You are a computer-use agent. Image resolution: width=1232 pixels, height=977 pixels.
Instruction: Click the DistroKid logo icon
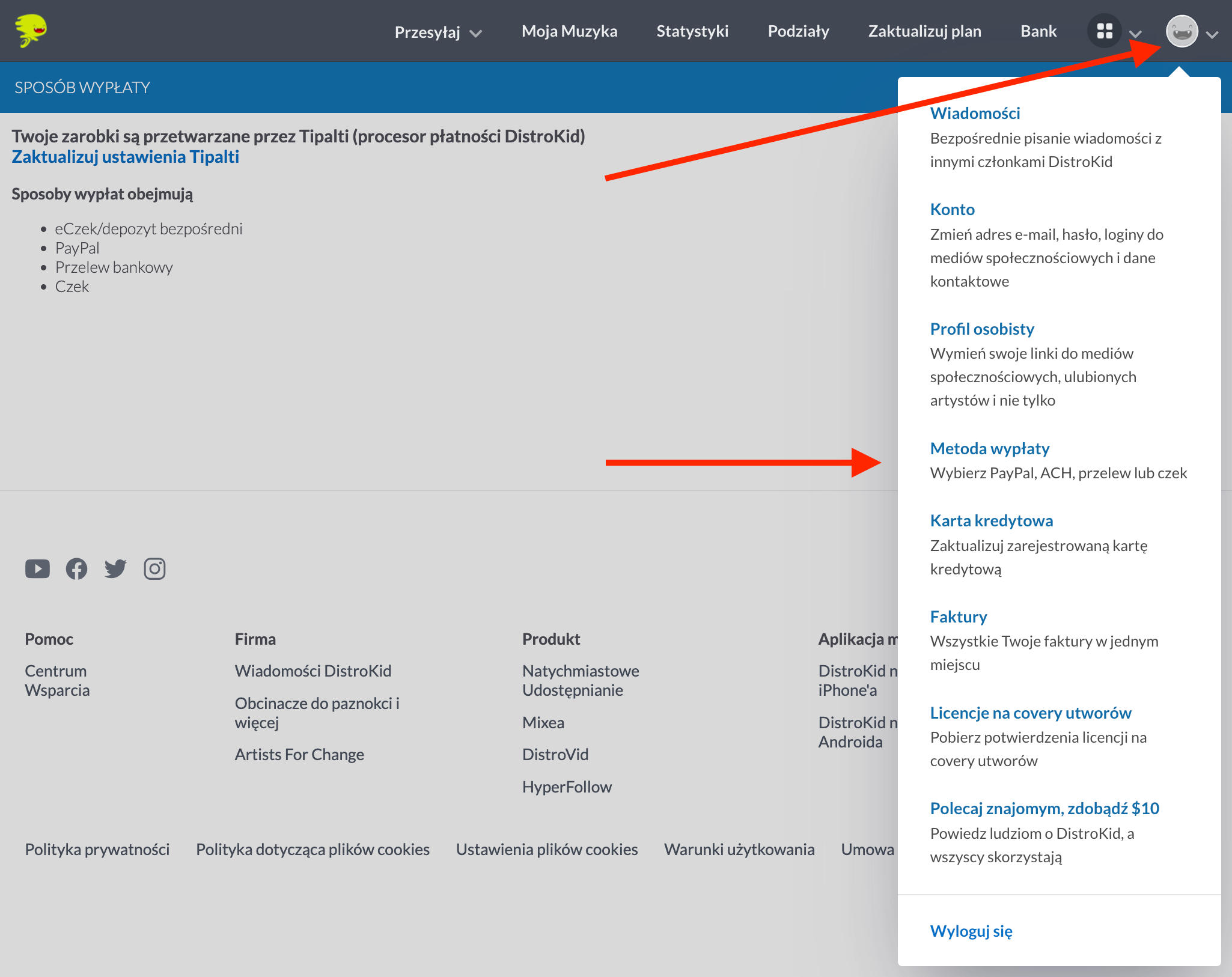(x=31, y=31)
